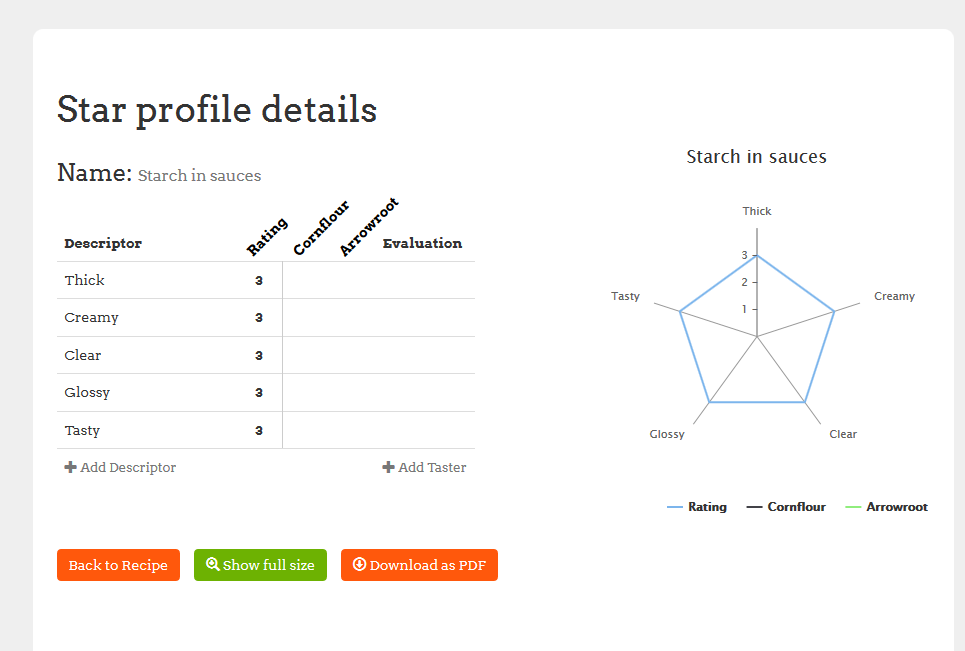Viewport: 965px width, 651px height.
Task: Click the download arrow icon on PDF button
Action: [359, 565]
